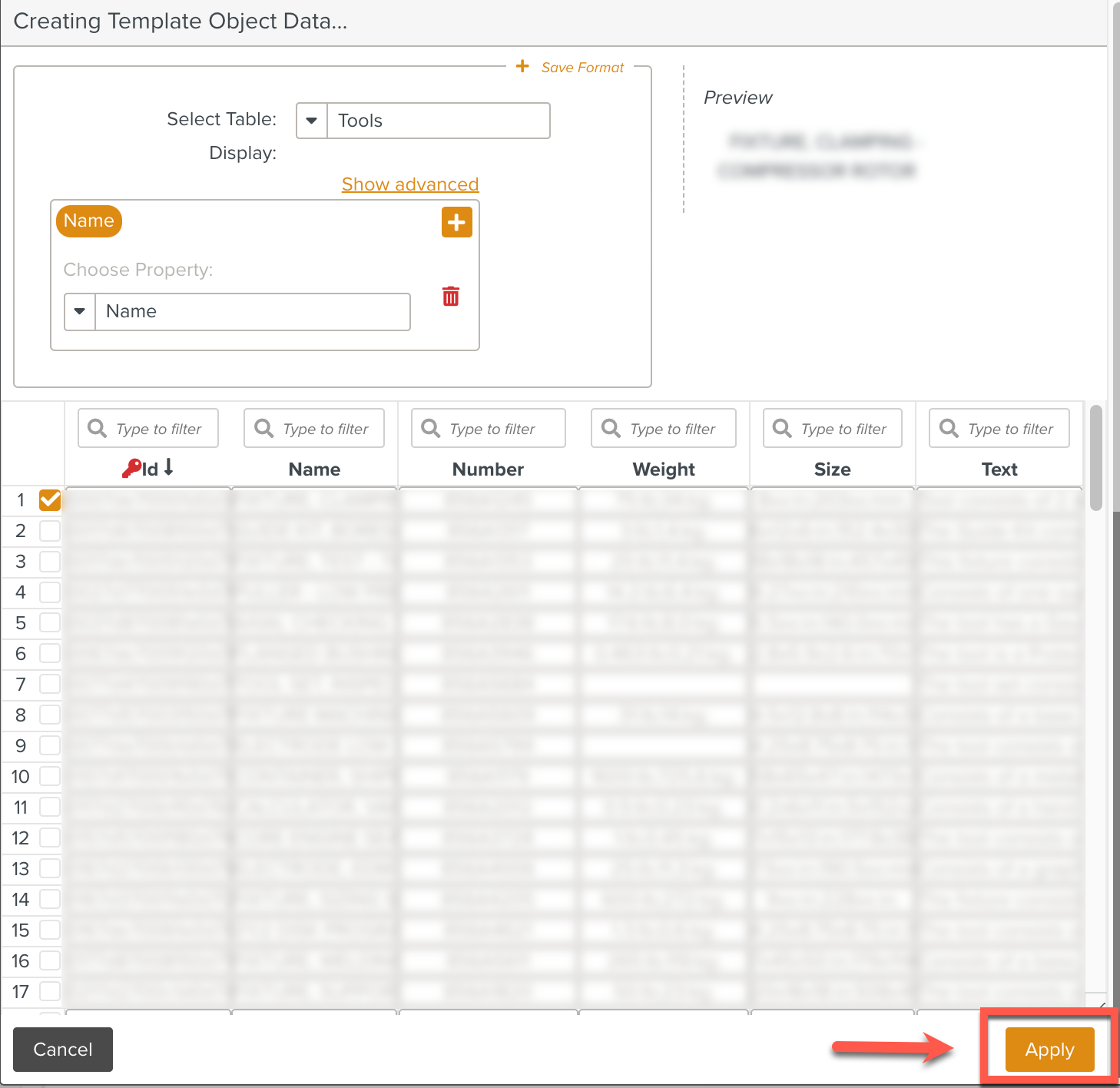This screenshot has height=1088, width=1120.
Task: Delete the Name property with trash icon
Action: [451, 297]
